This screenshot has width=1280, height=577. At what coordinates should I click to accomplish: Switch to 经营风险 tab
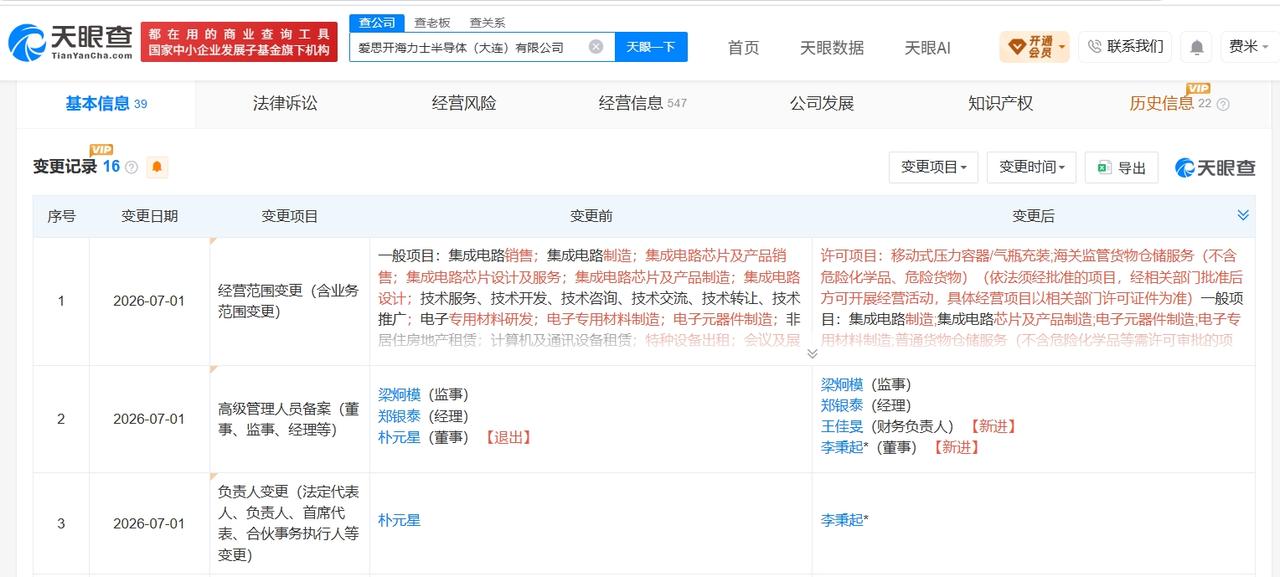click(x=464, y=103)
